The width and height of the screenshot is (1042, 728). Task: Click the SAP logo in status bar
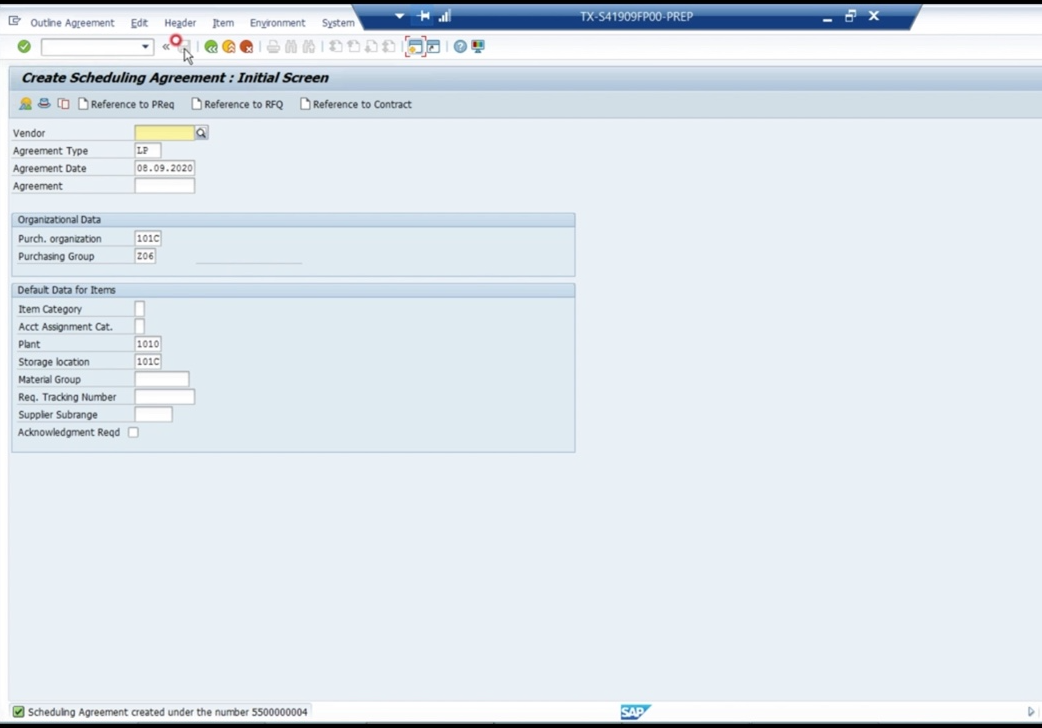coord(635,712)
